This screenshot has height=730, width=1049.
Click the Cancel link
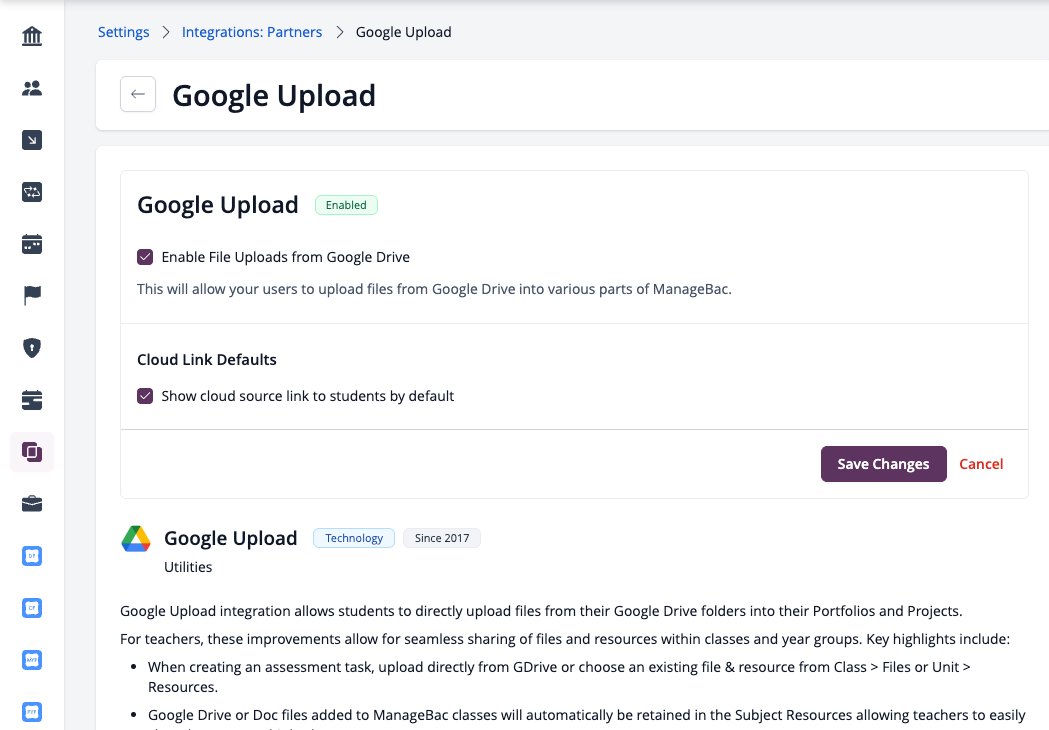point(981,464)
